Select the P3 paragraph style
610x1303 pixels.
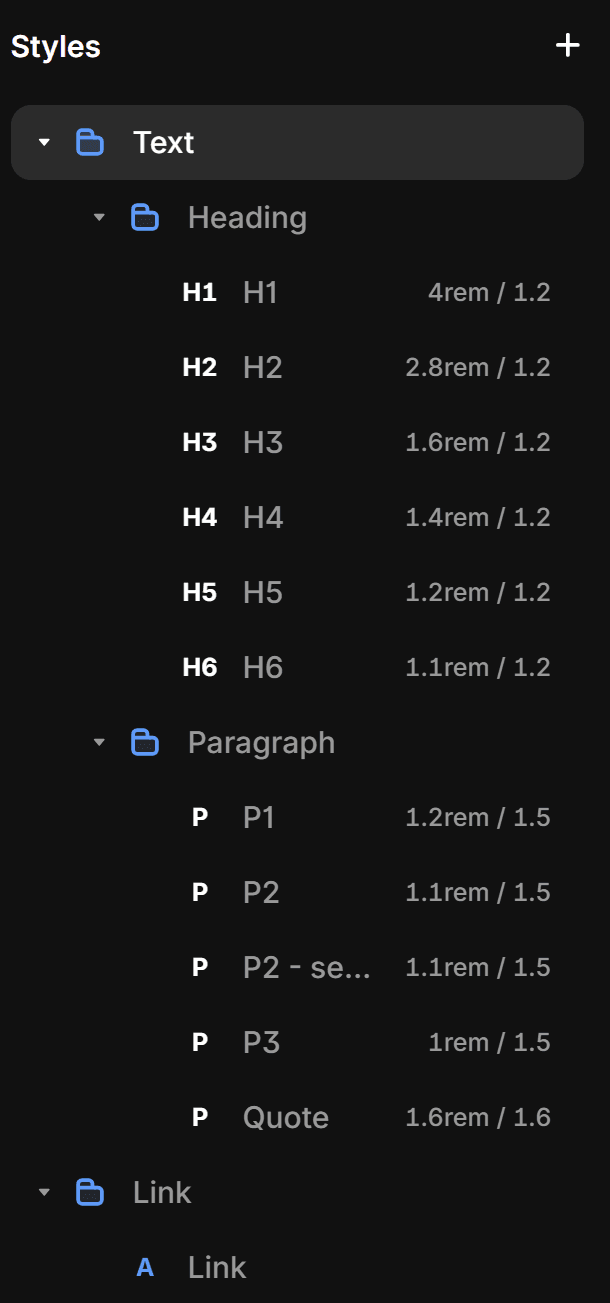[x=260, y=1041]
